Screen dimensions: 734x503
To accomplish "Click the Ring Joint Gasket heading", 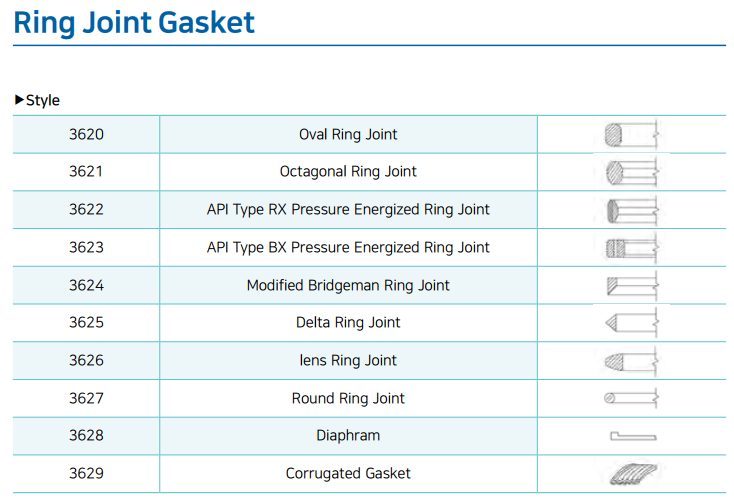I will (134, 22).
